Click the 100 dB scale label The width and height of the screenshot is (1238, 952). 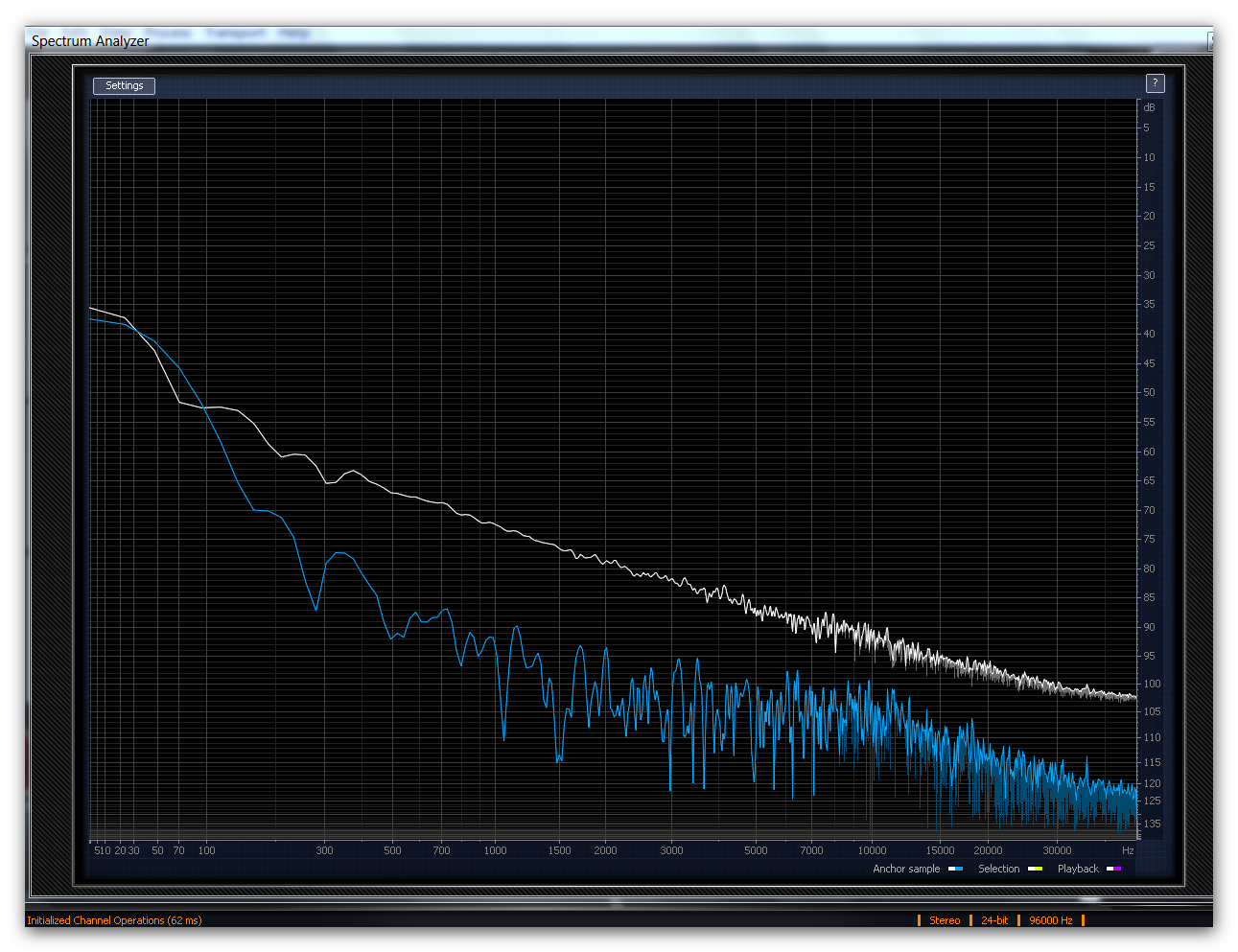1151,684
